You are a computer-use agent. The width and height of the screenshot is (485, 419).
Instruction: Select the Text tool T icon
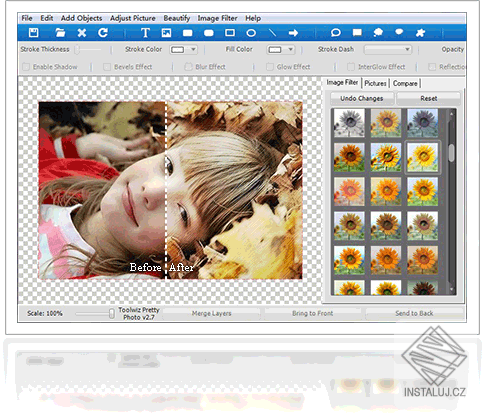145,33
